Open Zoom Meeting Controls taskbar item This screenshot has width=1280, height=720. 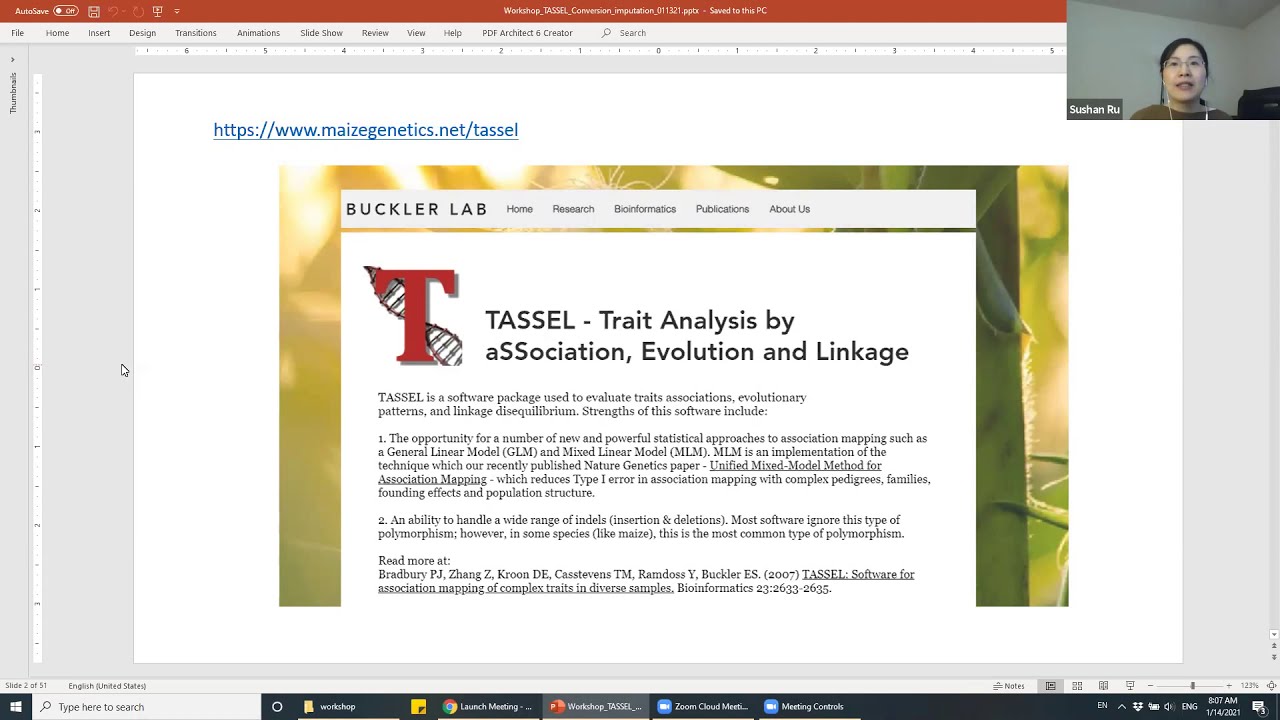click(810, 707)
